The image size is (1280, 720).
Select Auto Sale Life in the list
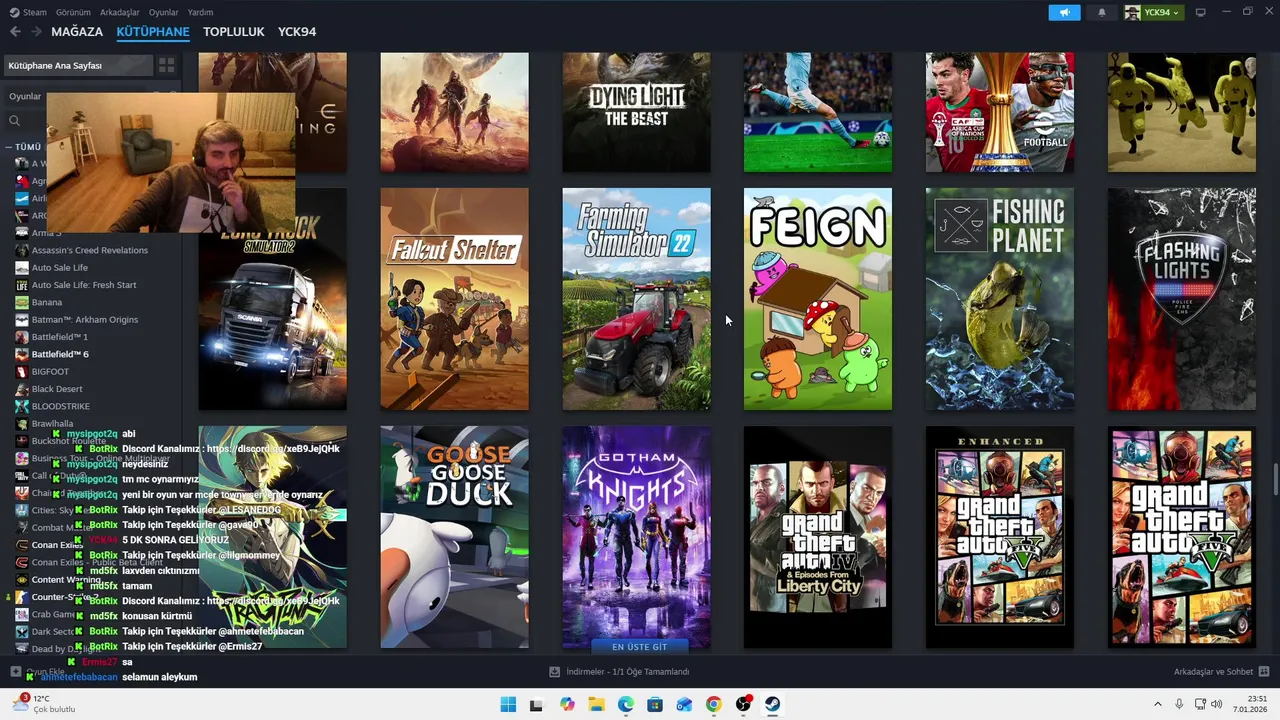point(60,267)
